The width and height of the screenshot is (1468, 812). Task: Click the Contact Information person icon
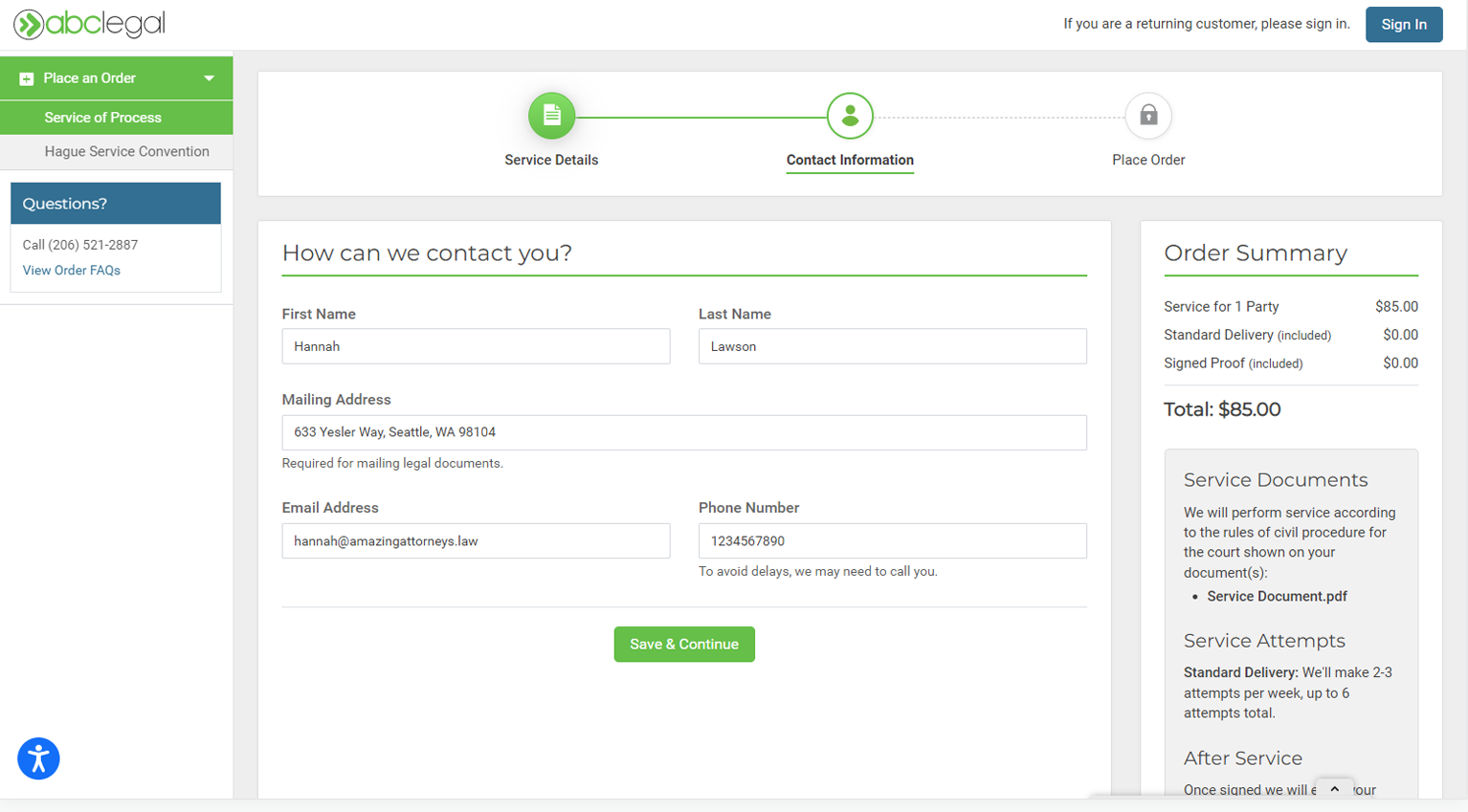[x=850, y=116]
